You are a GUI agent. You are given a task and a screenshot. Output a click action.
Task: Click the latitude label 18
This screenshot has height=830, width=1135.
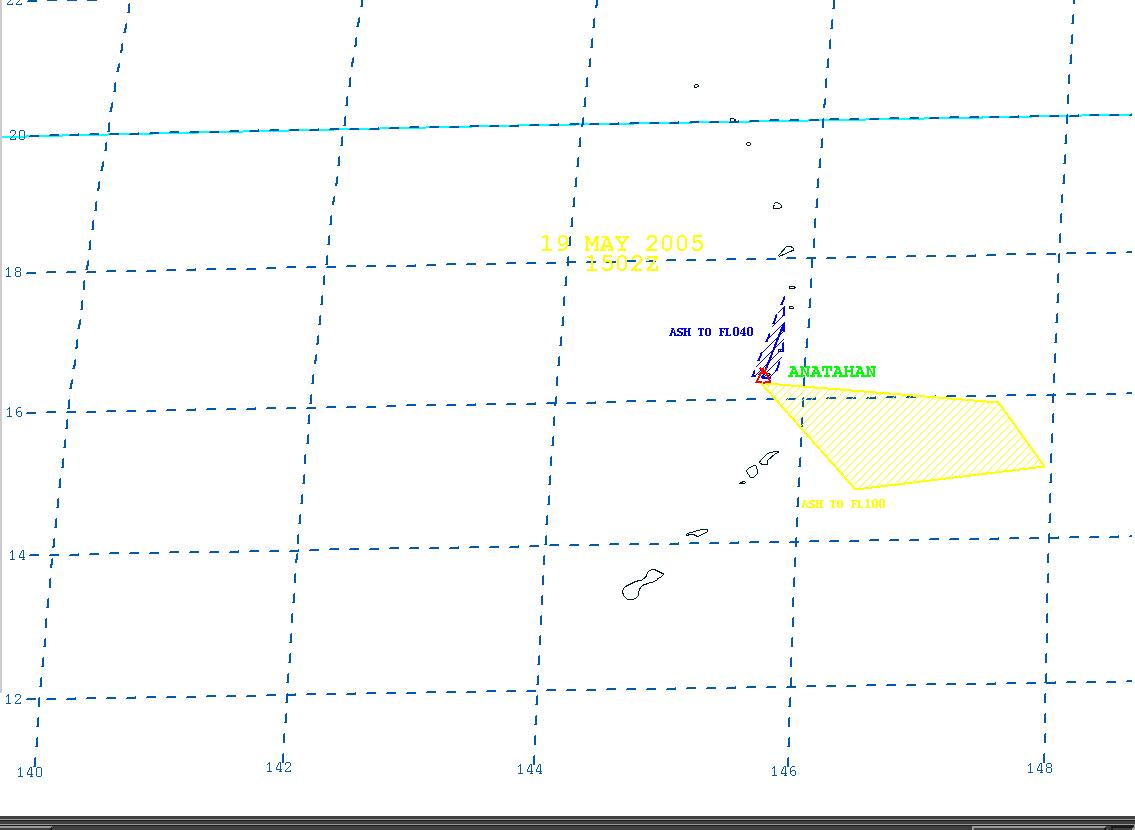pos(14,272)
